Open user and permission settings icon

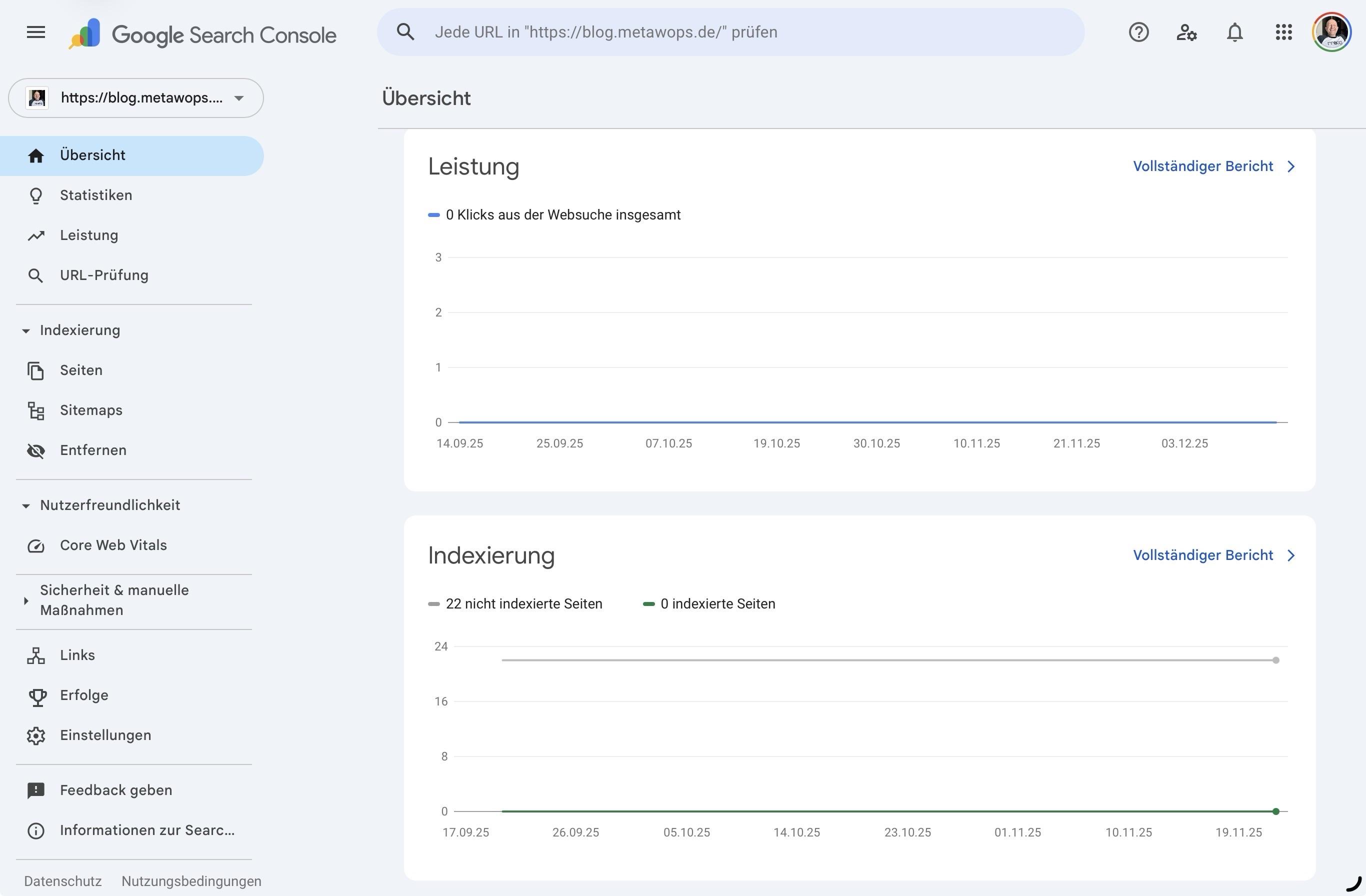[x=1186, y=32]
